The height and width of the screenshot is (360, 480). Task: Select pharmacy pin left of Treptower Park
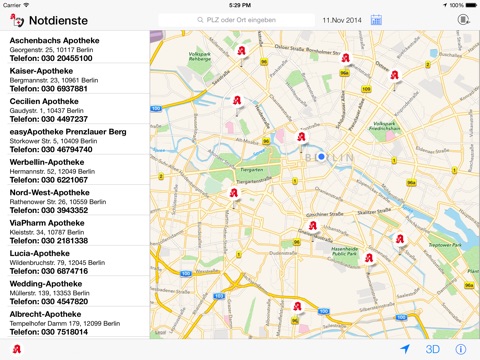[400, 239]
